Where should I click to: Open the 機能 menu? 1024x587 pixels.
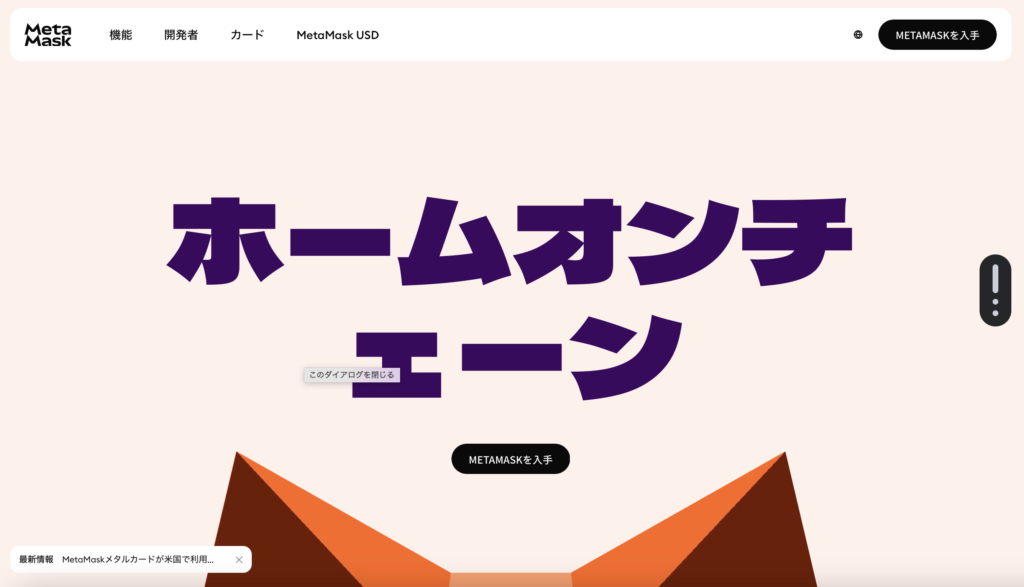120,35
